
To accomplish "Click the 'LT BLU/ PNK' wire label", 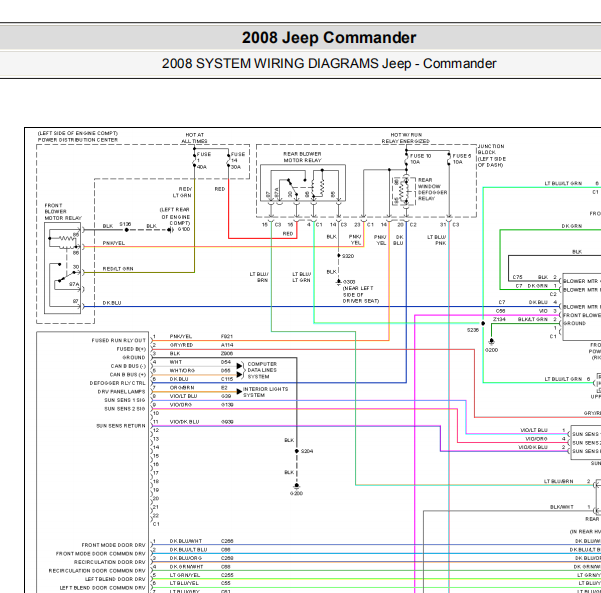I will [x=437, y=240].
